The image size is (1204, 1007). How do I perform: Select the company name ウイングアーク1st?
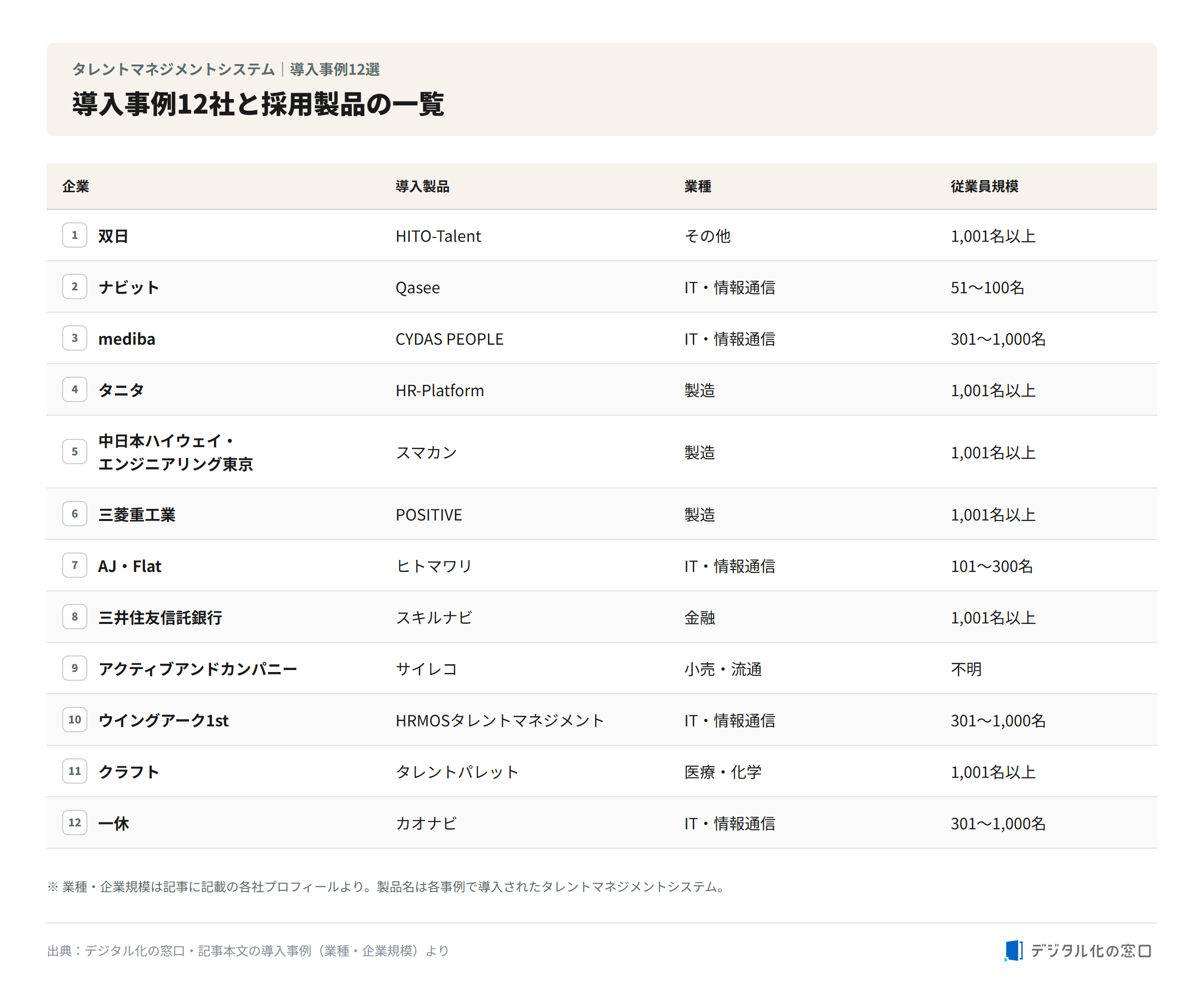tap(164, 720)
